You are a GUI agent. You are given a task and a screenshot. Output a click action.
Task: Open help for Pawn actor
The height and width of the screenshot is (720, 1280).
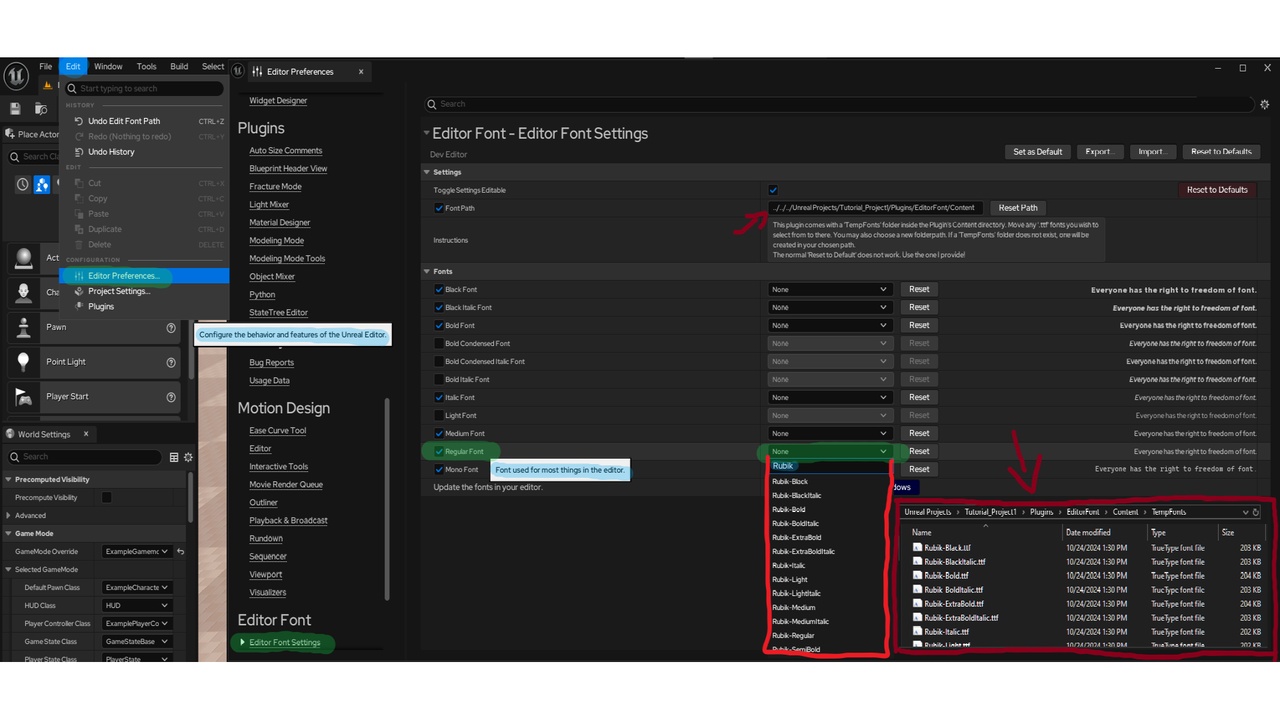171,327
